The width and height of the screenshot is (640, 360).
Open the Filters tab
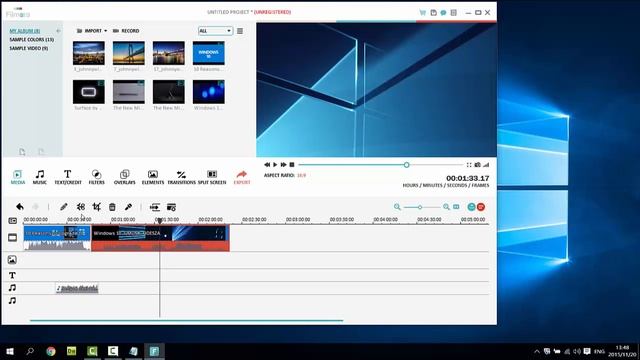pos(96,177)
